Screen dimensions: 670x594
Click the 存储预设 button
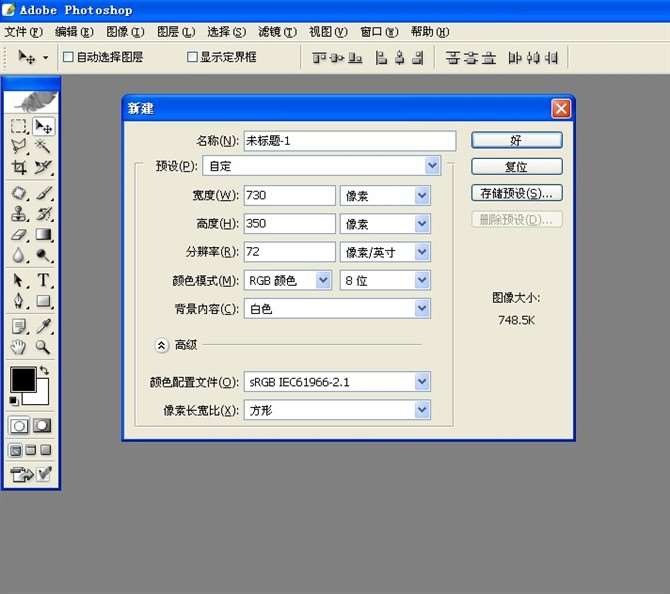(x=517, y=193)
